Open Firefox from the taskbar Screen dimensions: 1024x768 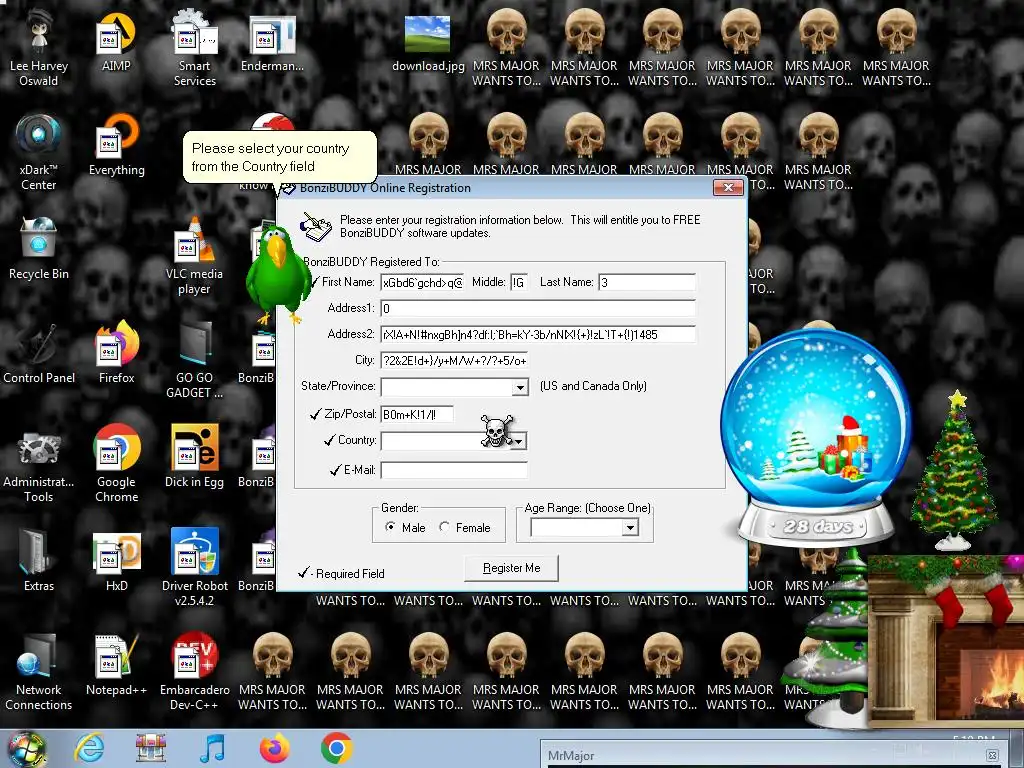point(275,748)
